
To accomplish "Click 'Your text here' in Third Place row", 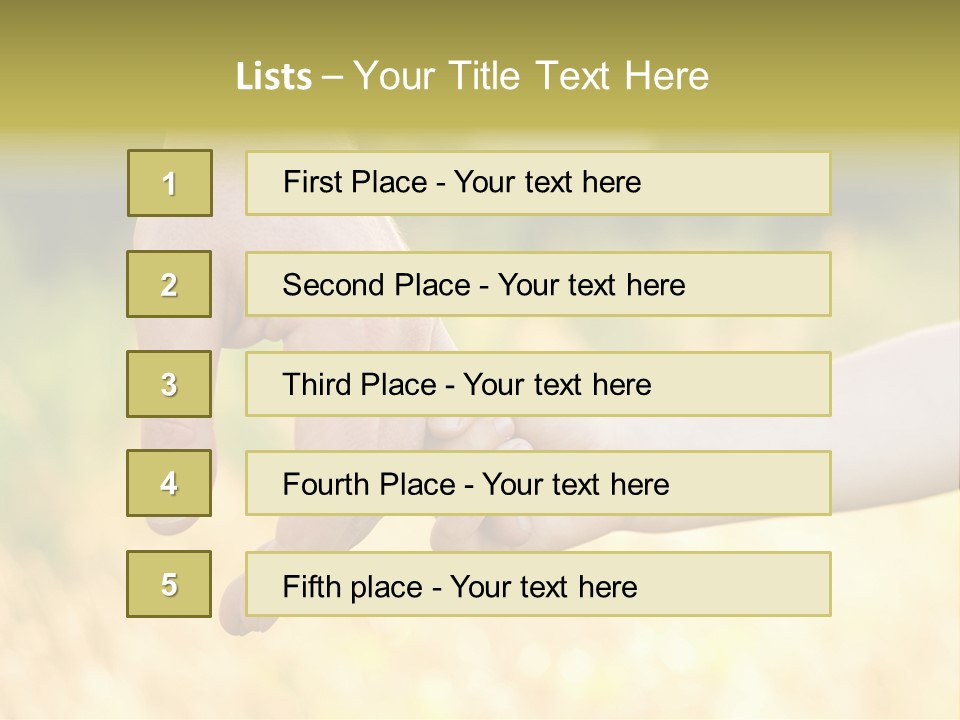I will coord(557,385).
